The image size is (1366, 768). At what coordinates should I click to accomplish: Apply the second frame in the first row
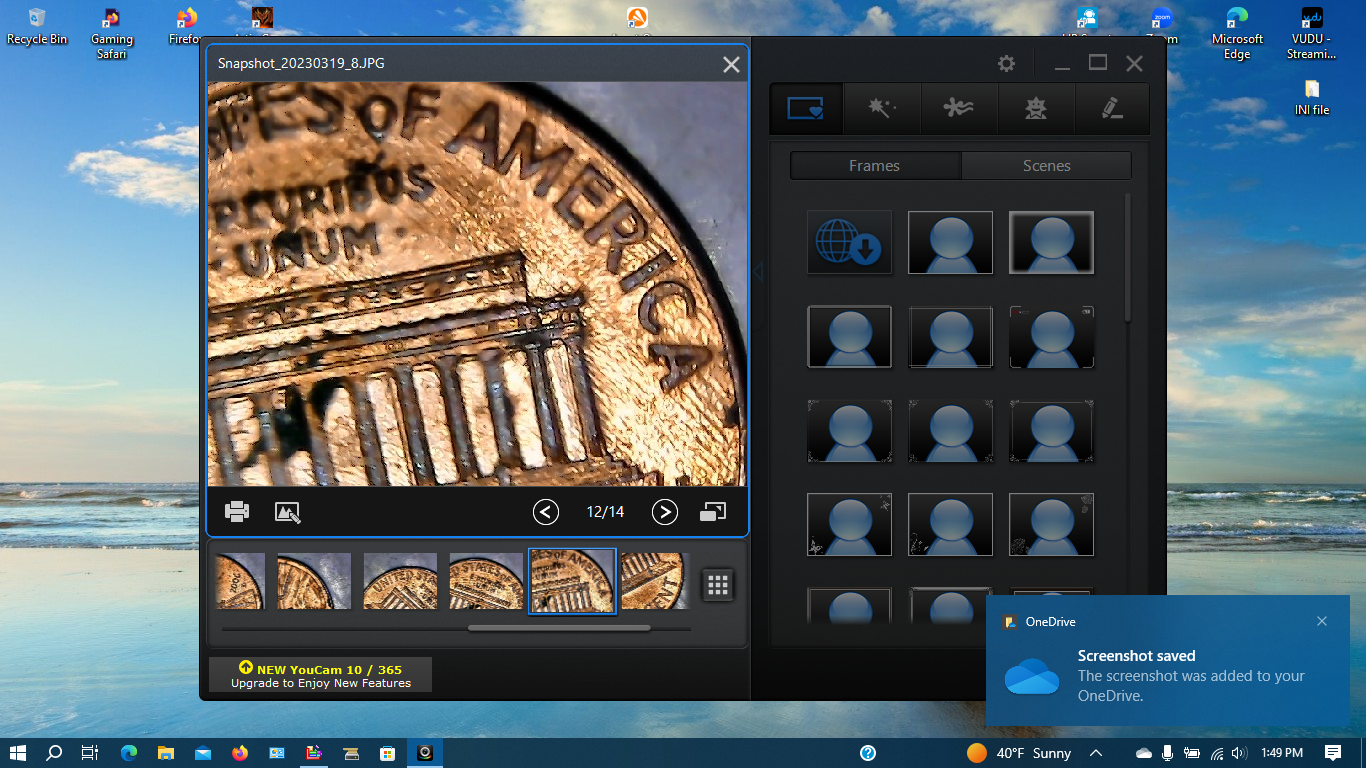[x=951, y=242]
